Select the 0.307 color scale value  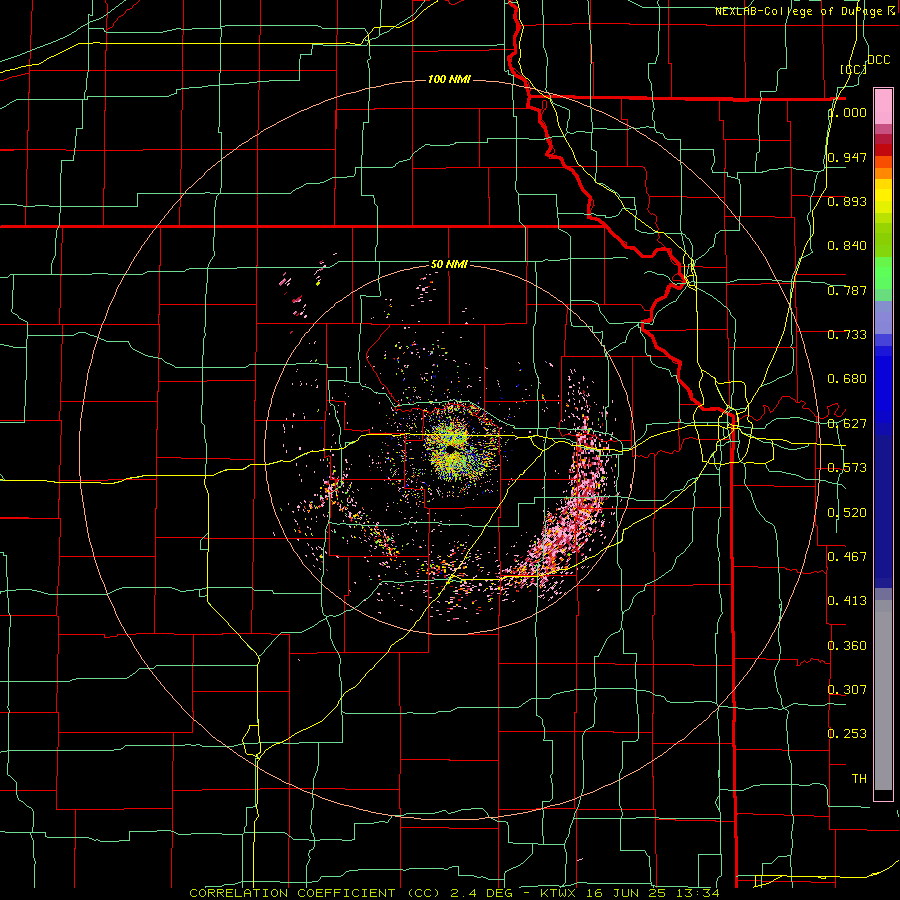[847, 689]
